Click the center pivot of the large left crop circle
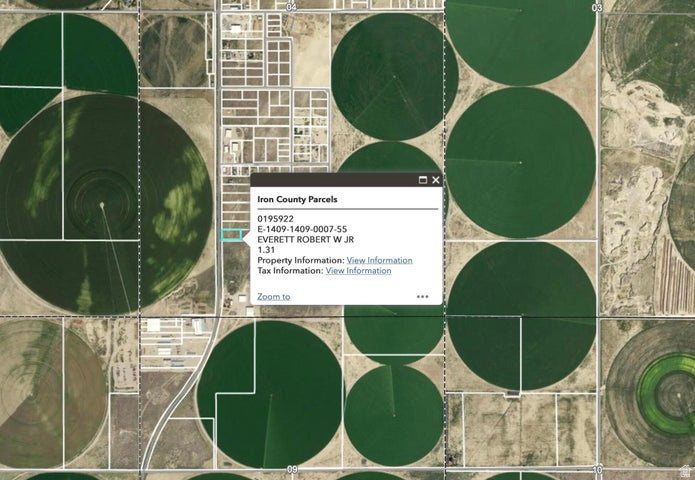695x480 pixels. (101, 205)
